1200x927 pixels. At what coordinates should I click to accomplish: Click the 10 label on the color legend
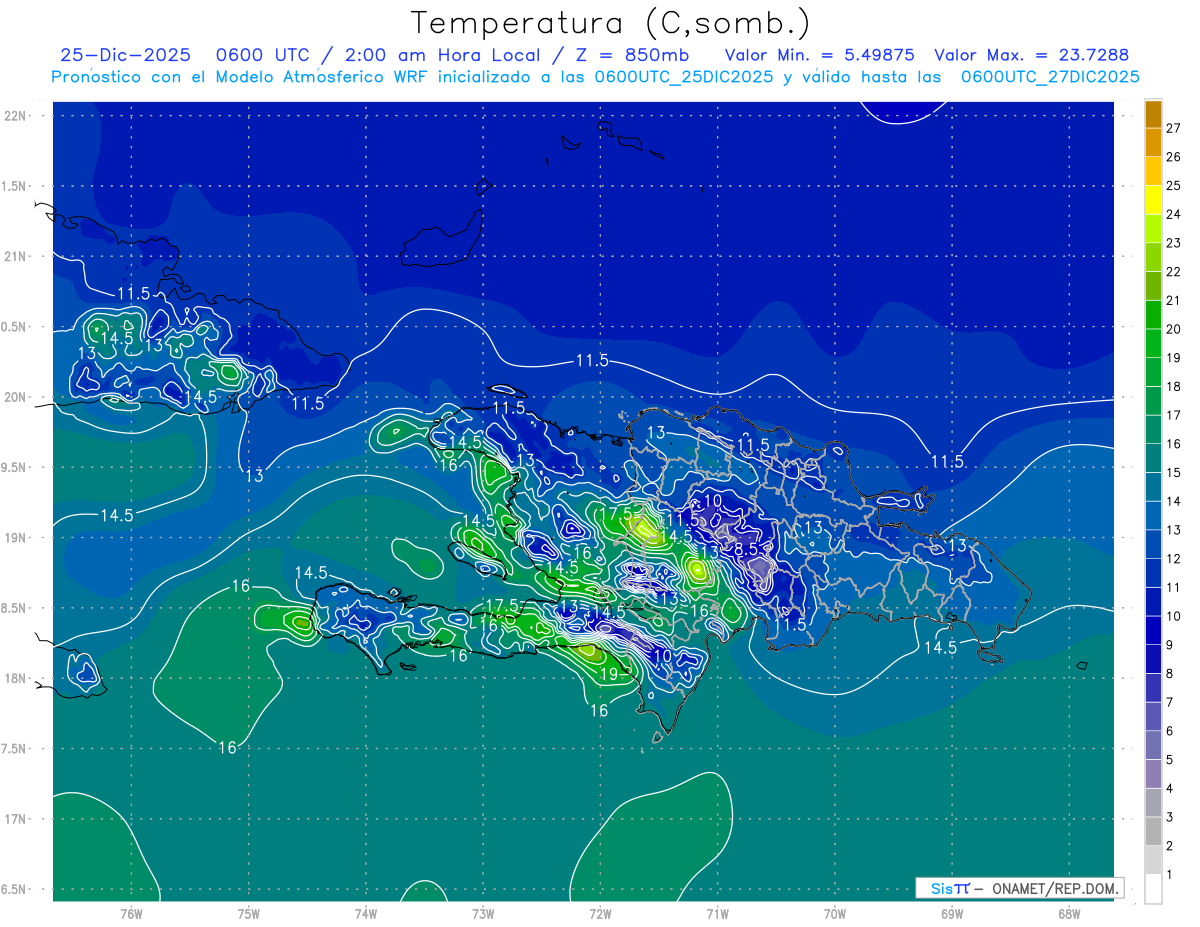point(1173,616)
